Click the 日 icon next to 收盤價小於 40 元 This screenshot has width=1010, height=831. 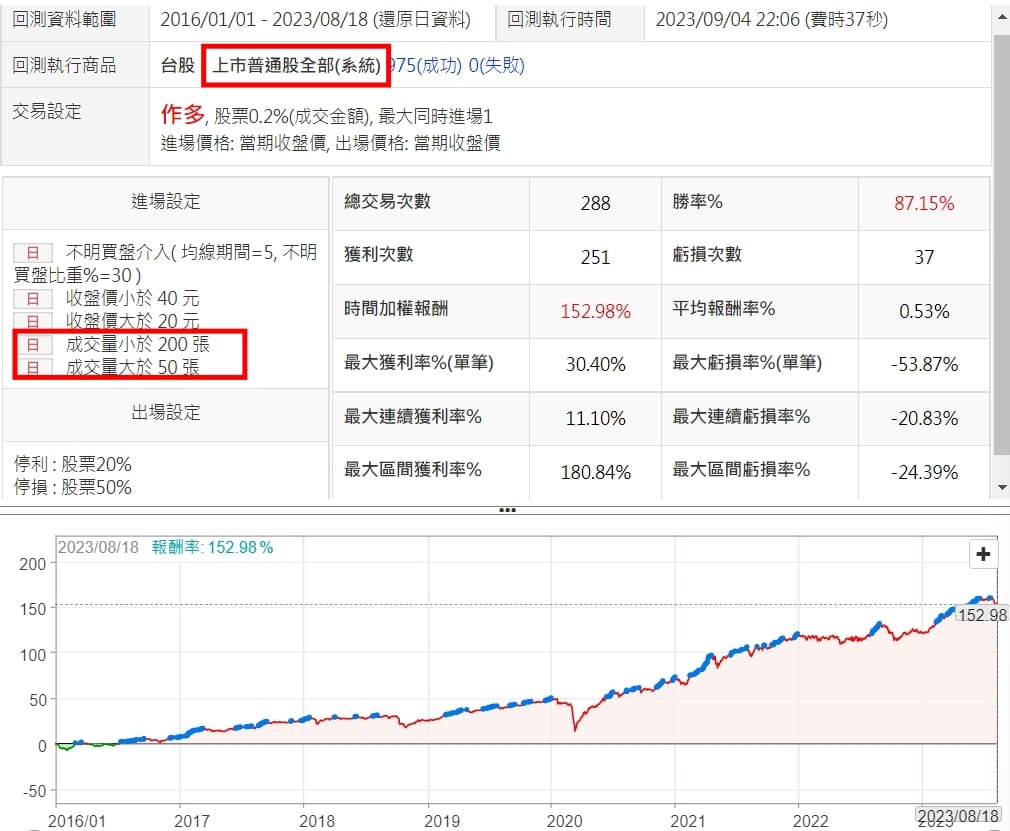(32, 298)
